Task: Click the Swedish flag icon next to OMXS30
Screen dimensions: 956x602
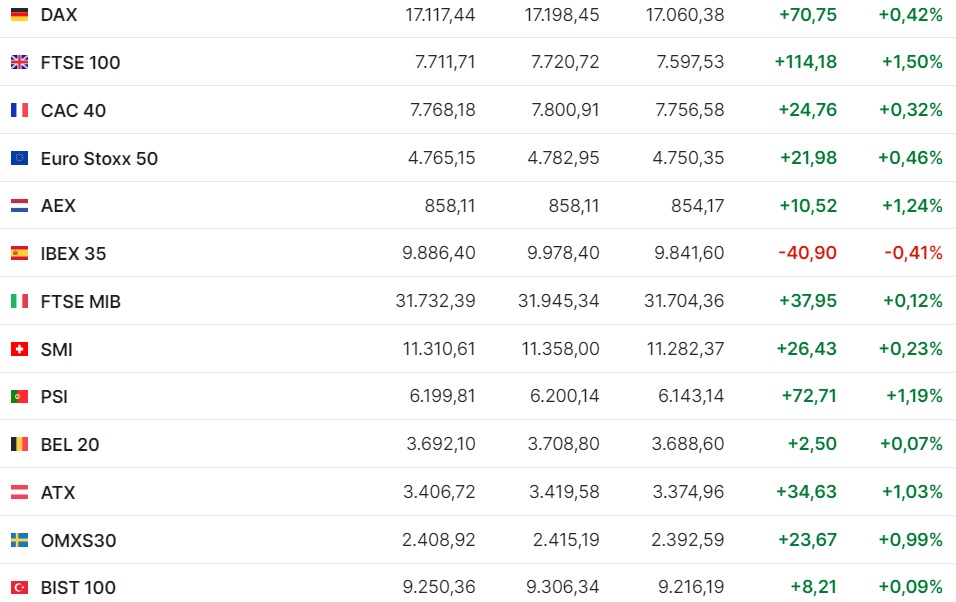Action: [20, 540]
